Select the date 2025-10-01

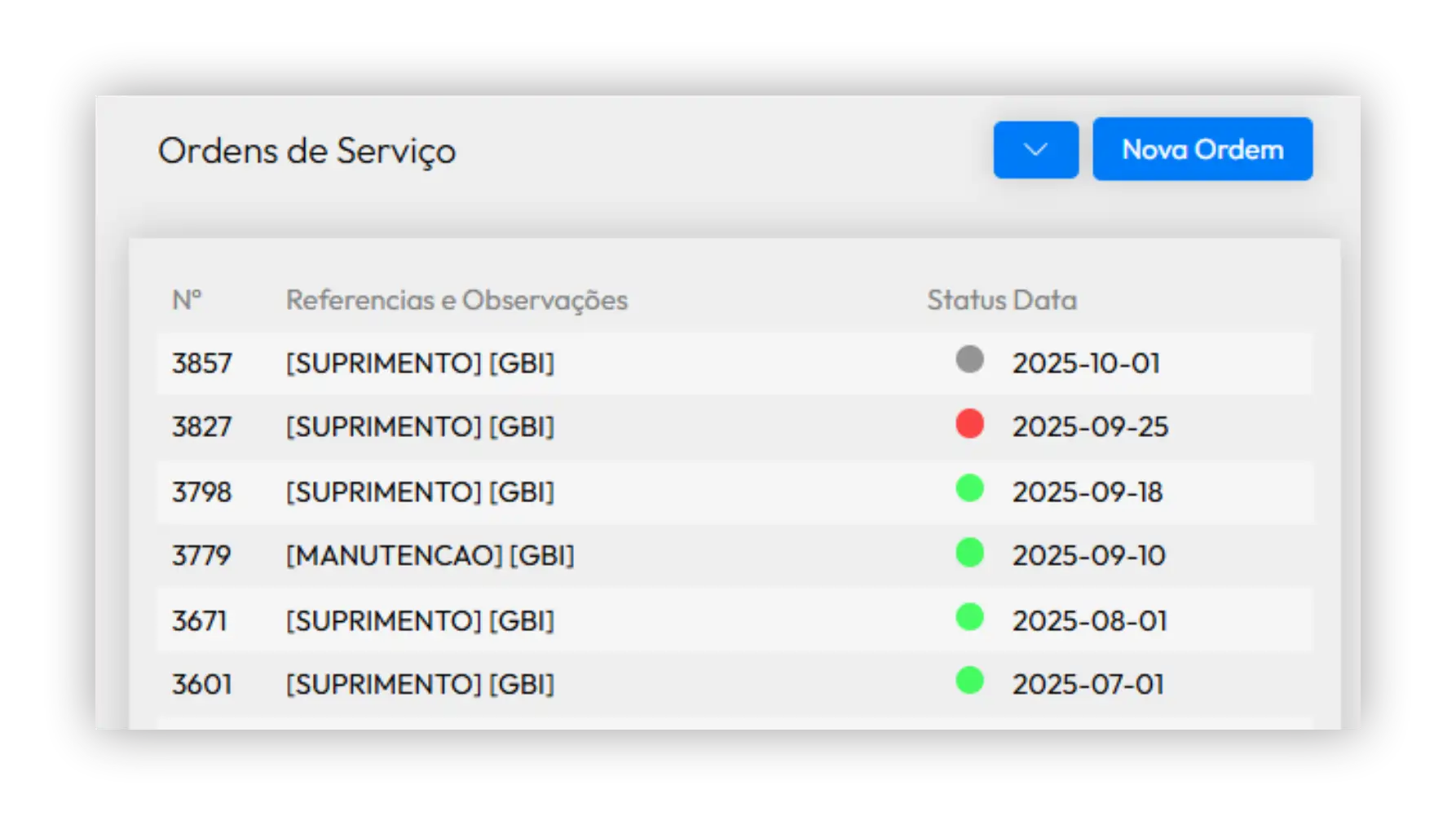point(1086,364)
